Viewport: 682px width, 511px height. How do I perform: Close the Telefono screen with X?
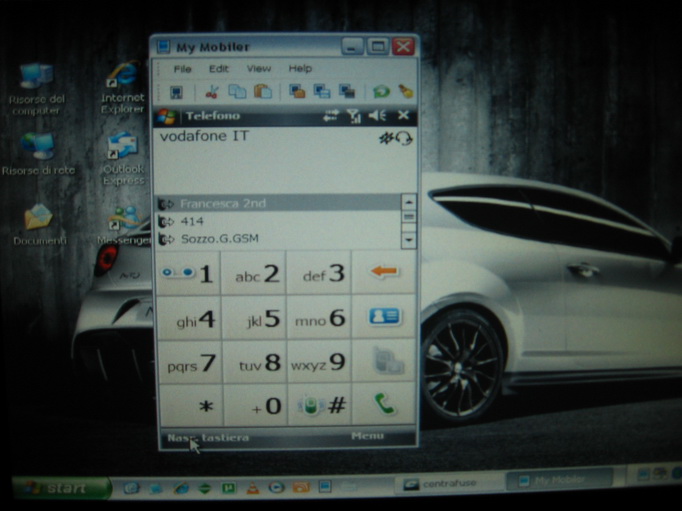(403, 115)
